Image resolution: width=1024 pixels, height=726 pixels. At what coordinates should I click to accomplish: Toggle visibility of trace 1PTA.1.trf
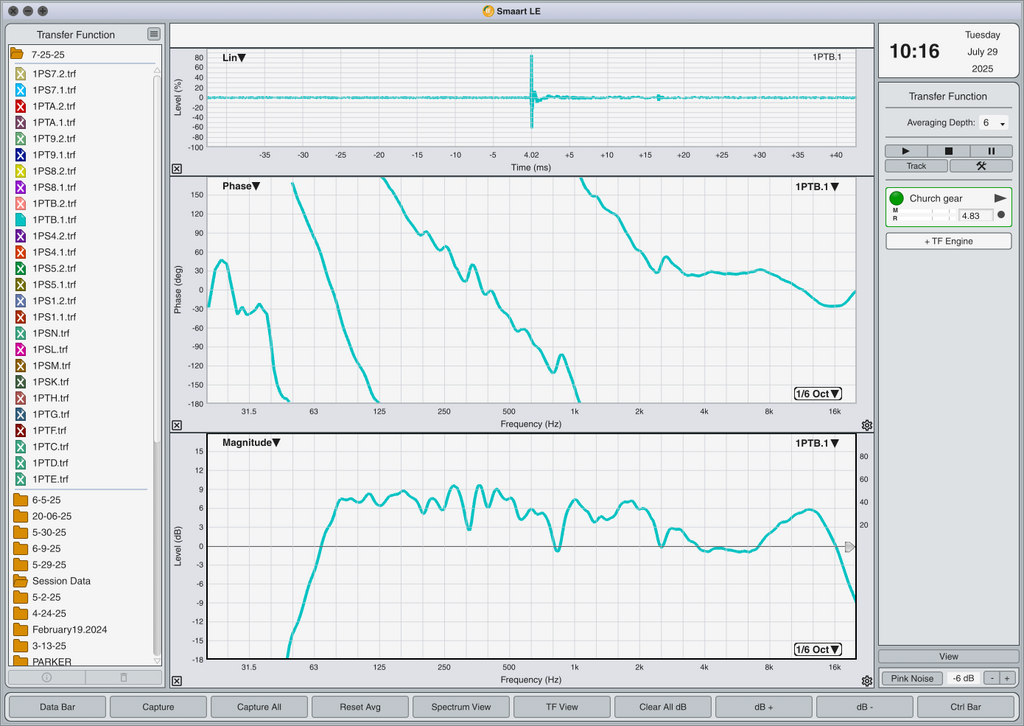tap(20, 122)
